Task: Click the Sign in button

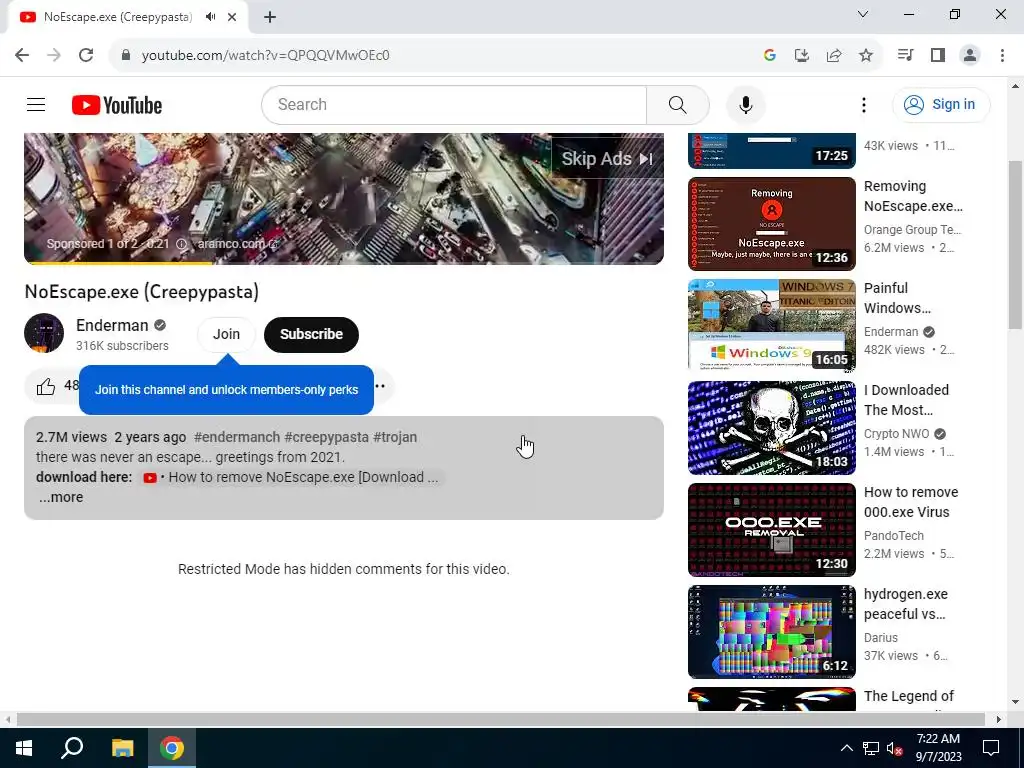Action: pyautogui.click(x=940, y=104)
